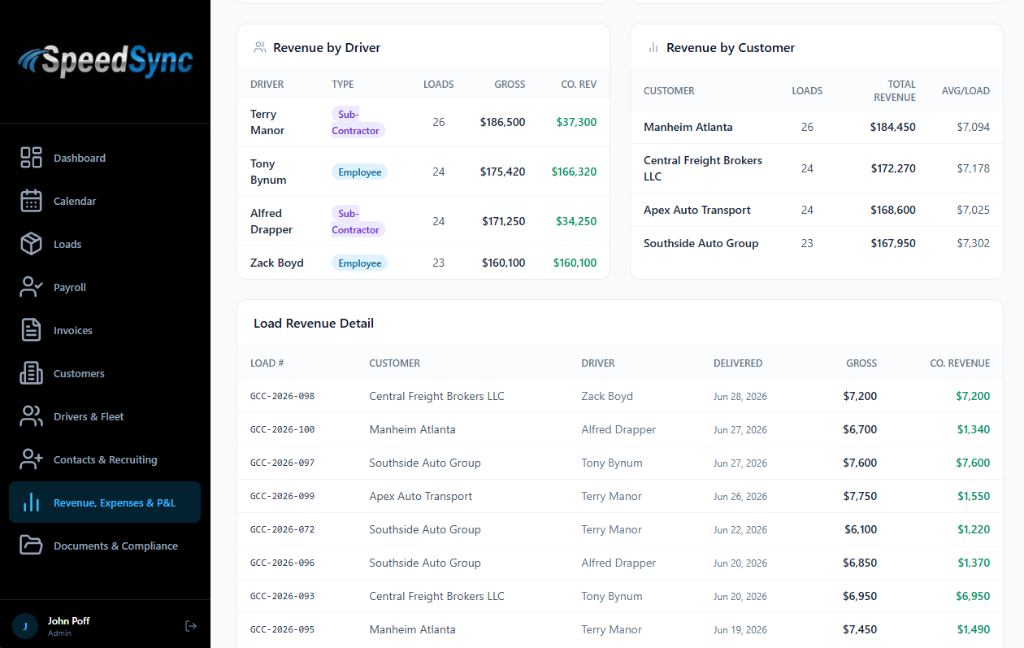Click the DRIVER header in Revenue by Driver
1024x648 pixels.
[266, 84]
